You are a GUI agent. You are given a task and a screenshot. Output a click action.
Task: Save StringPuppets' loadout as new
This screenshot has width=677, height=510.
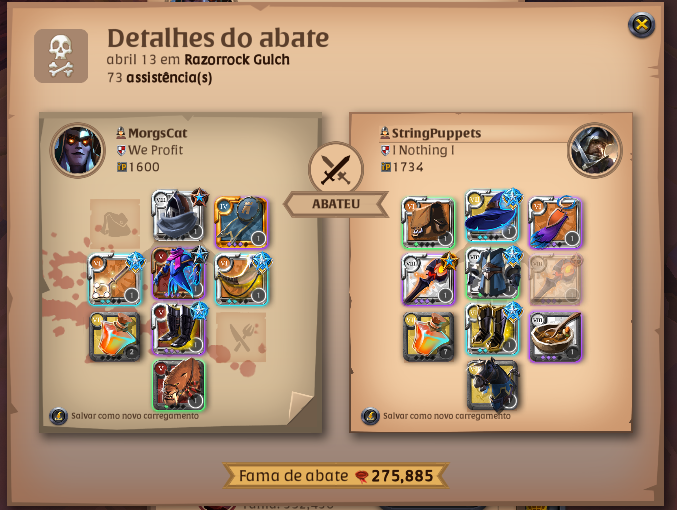coord(436,416)
